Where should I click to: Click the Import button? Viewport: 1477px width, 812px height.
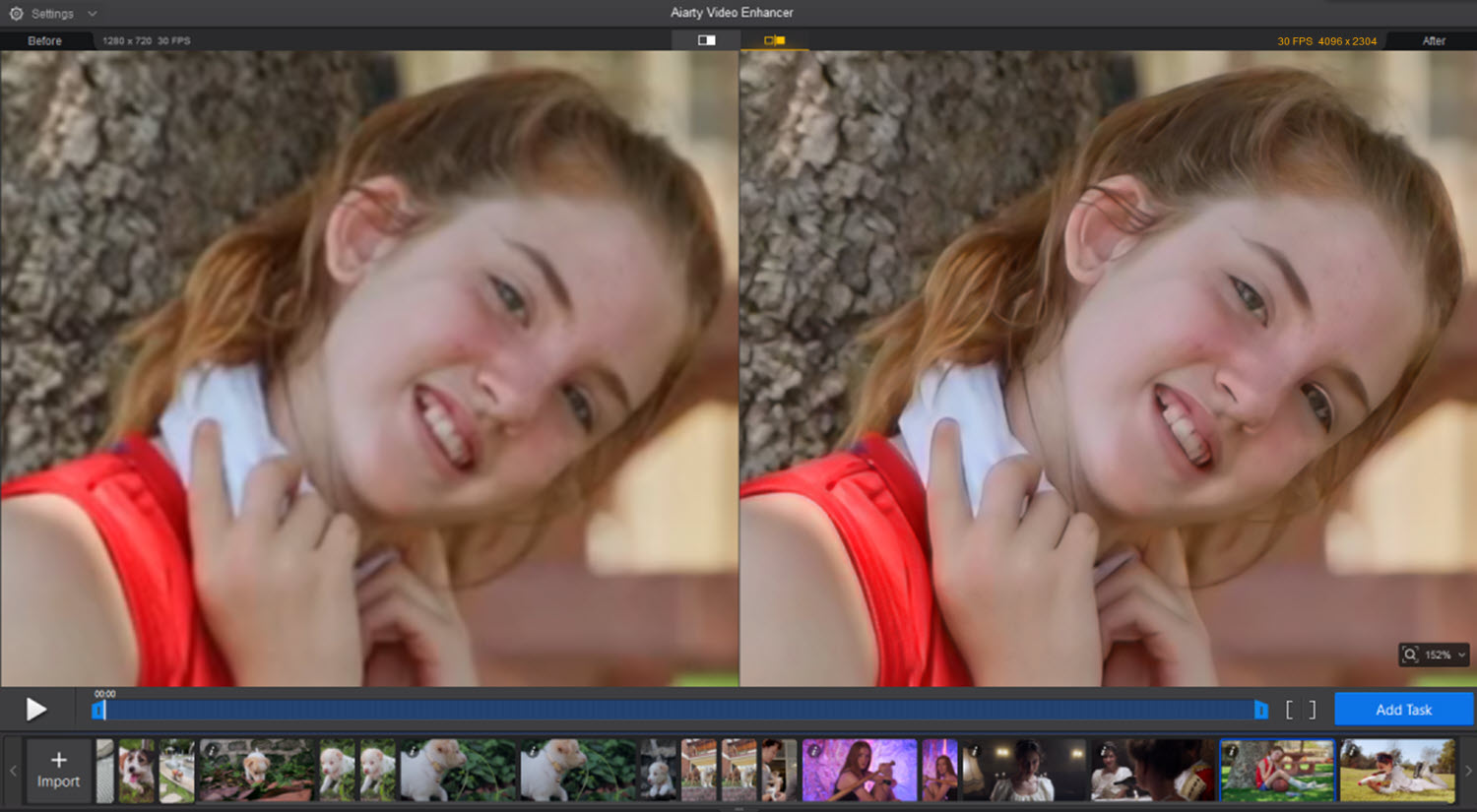pos(58,771)
